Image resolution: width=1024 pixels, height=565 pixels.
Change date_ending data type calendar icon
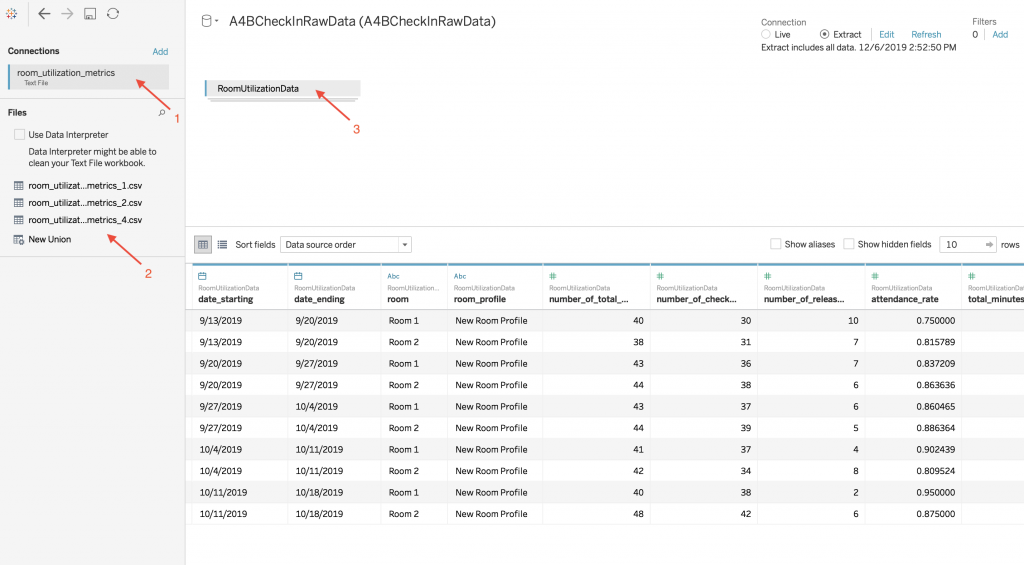(x=298, y=276)
